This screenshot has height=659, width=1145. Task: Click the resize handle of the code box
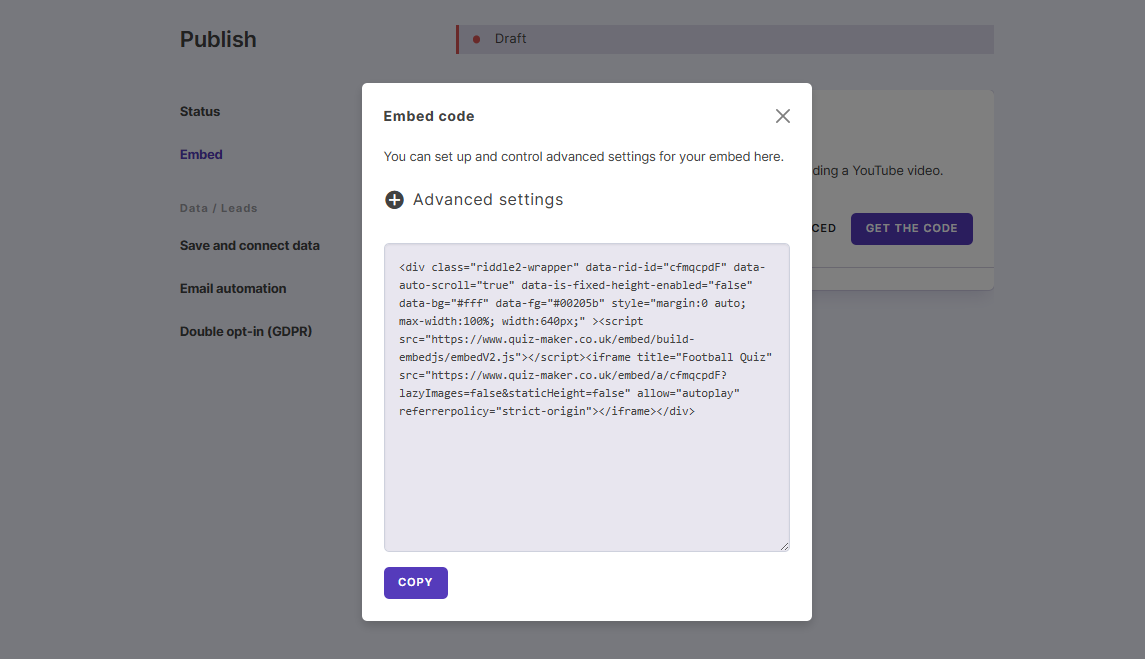[784, 544]
